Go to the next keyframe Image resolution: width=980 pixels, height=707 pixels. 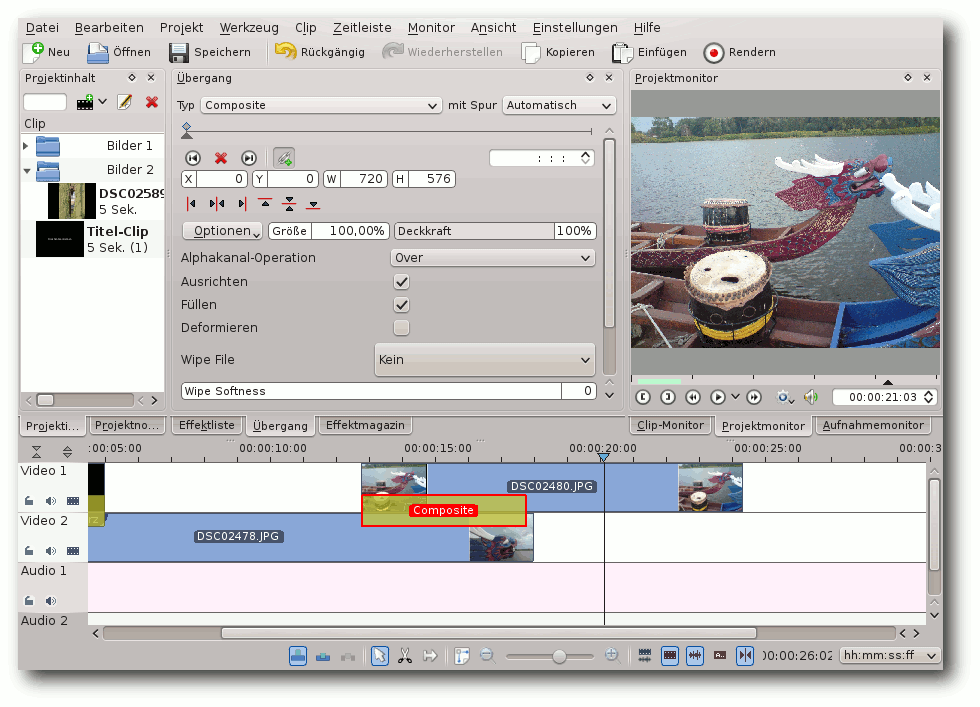249,158
